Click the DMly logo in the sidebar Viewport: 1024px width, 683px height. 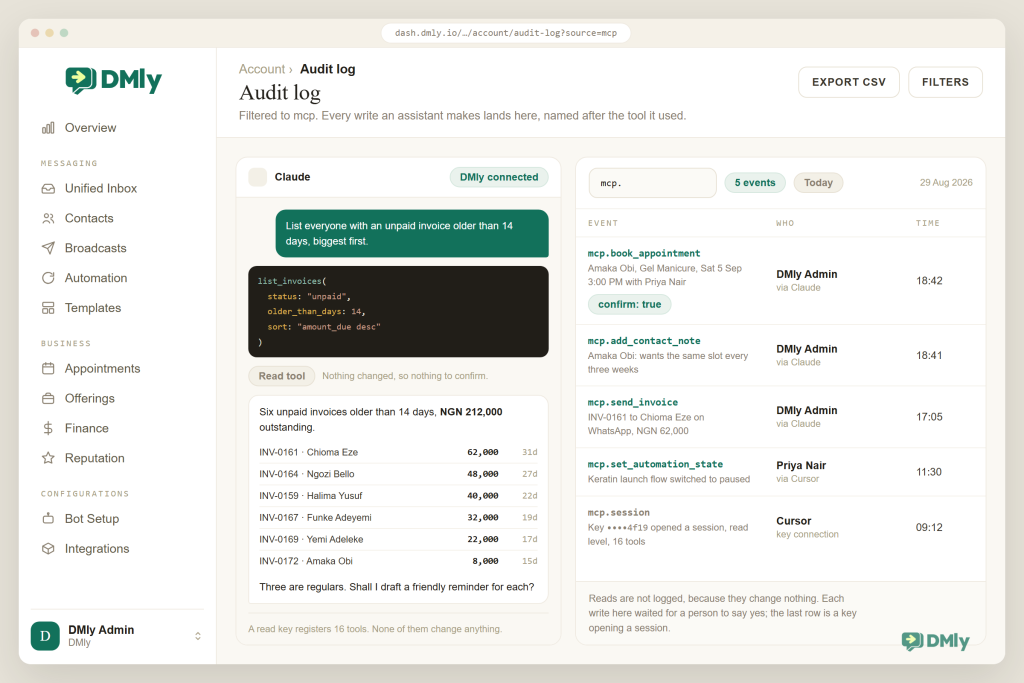[113, 80]
